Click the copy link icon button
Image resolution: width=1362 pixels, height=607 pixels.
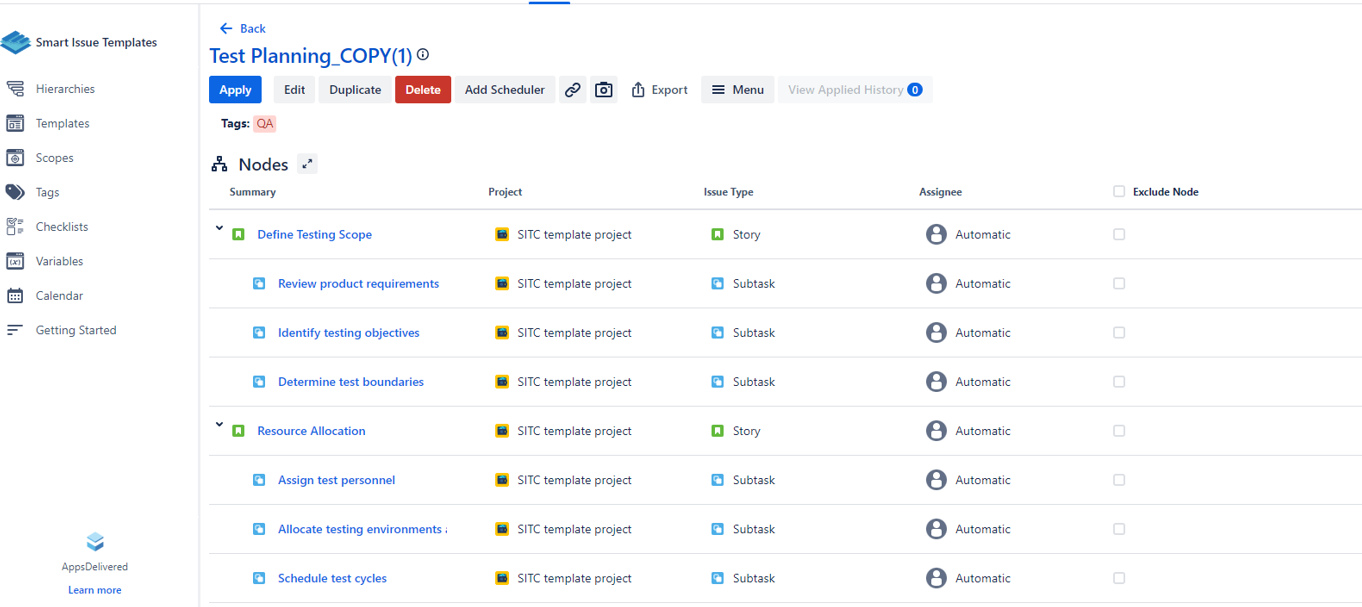pyautogui.click(x=572, y=90)
